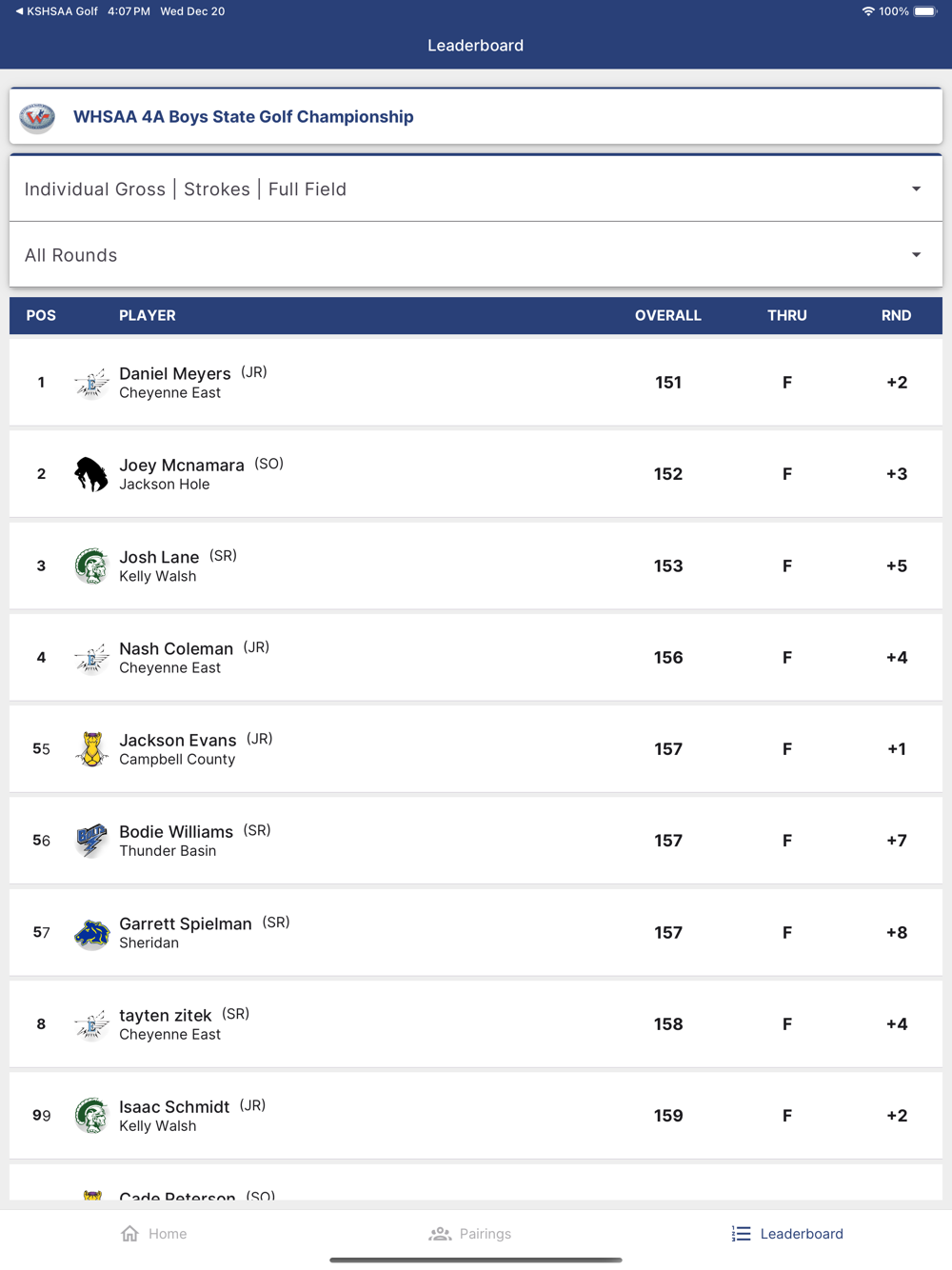Sort by the OVERALL column header

click(x=667, y=316)
